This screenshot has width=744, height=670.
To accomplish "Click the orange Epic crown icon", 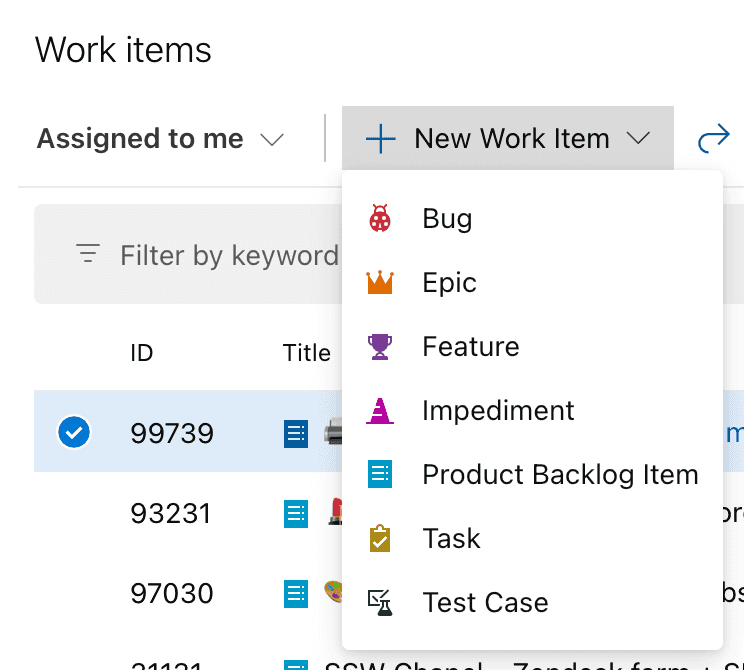I will click(380, 283).
